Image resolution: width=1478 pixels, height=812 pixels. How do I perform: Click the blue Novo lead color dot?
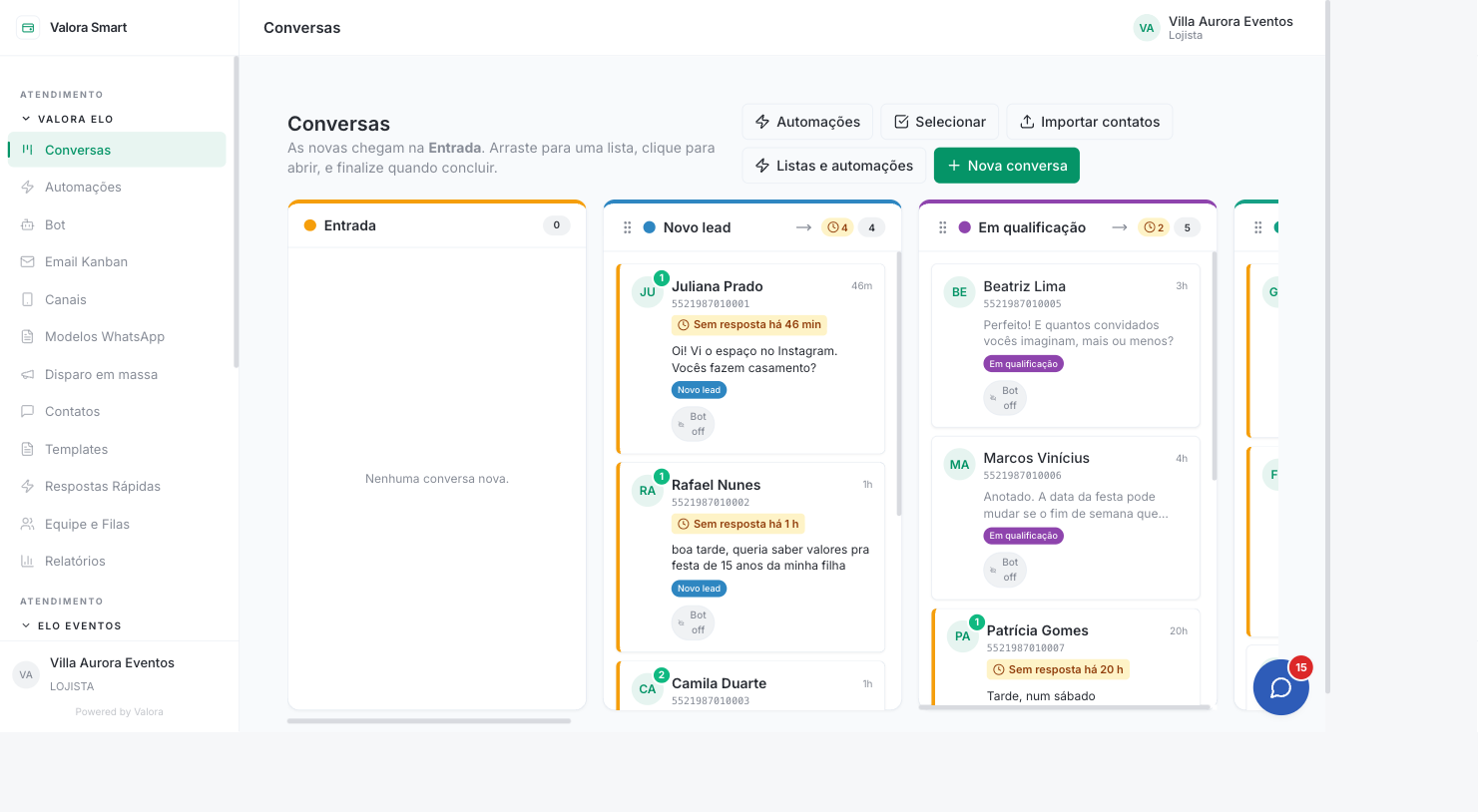pyautogui.click(x=650, y=227)
